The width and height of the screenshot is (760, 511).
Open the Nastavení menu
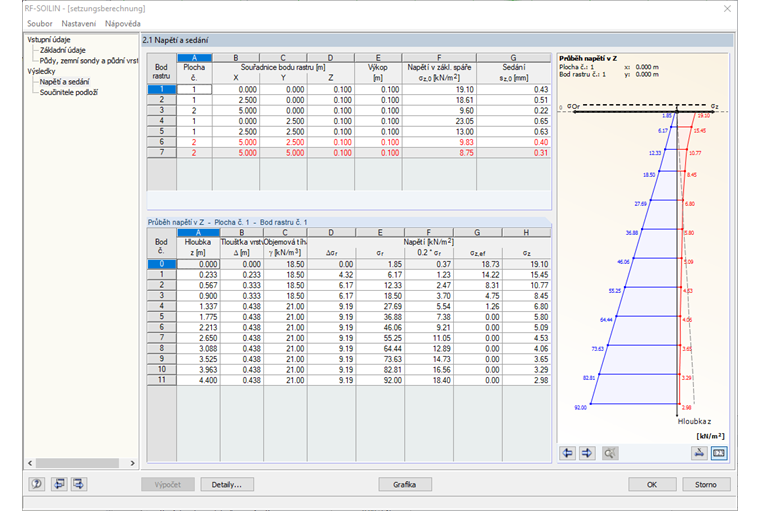[79, 23]
